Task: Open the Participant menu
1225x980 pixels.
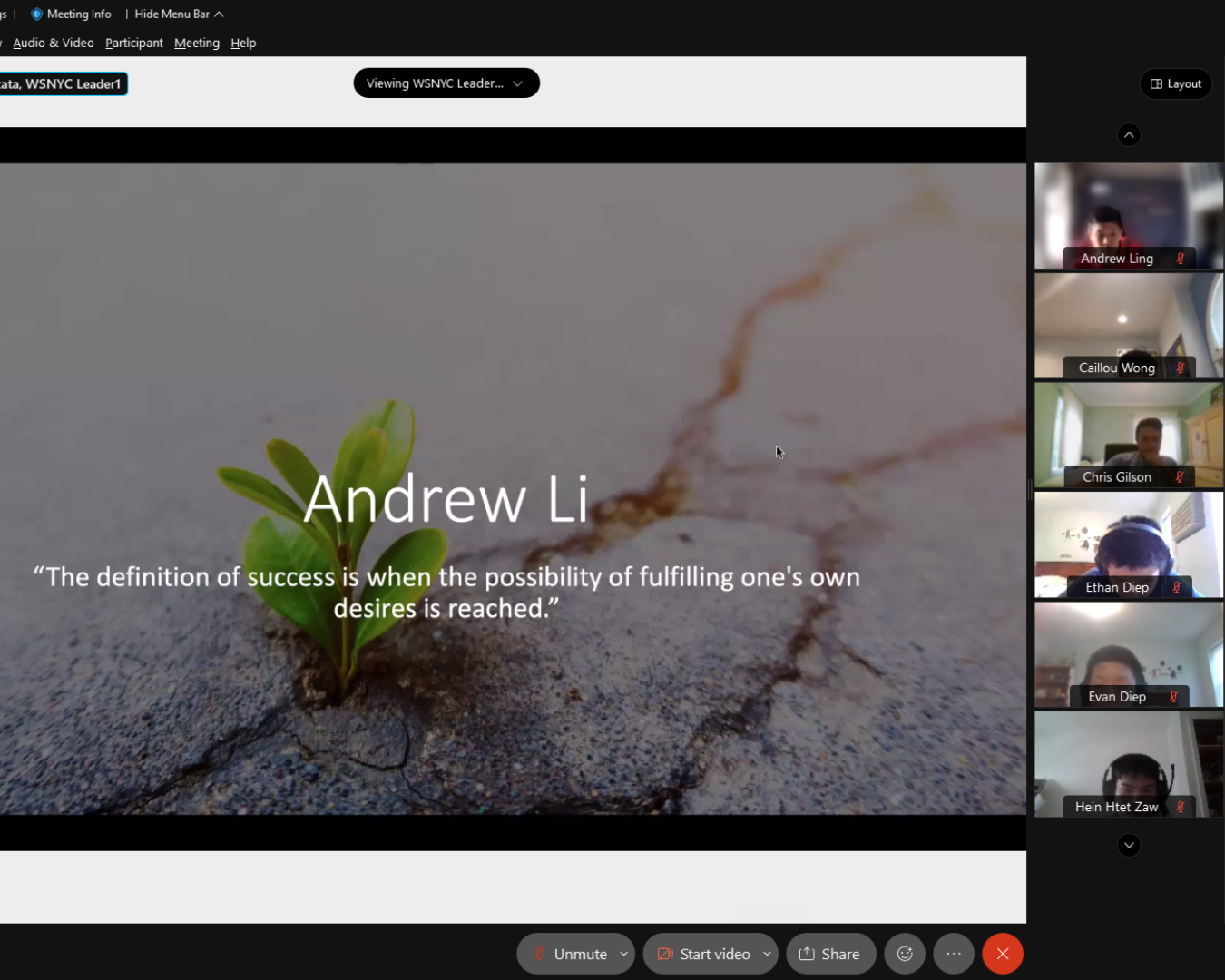Action: (x=134, y=43)
